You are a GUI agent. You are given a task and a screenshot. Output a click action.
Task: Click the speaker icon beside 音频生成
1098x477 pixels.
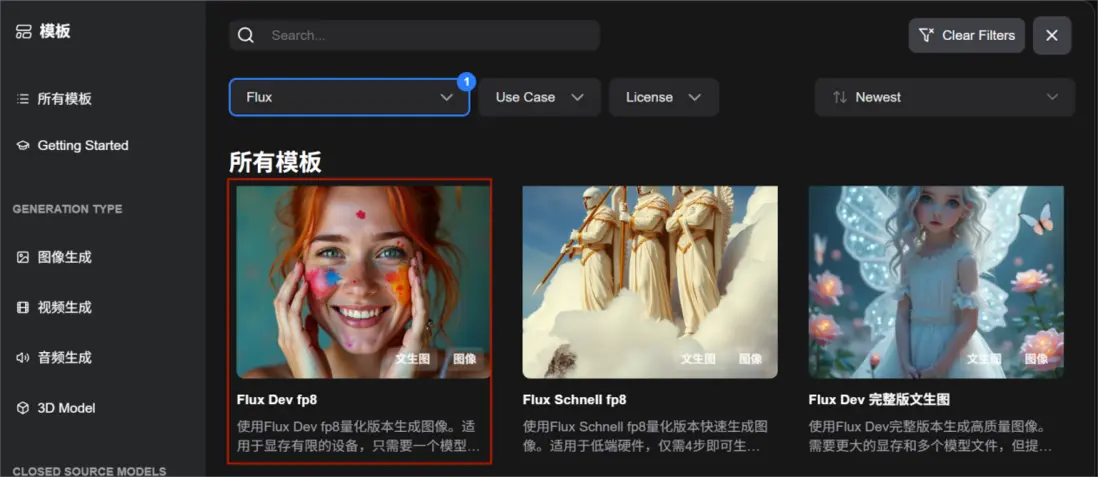[x=23, y=358]
